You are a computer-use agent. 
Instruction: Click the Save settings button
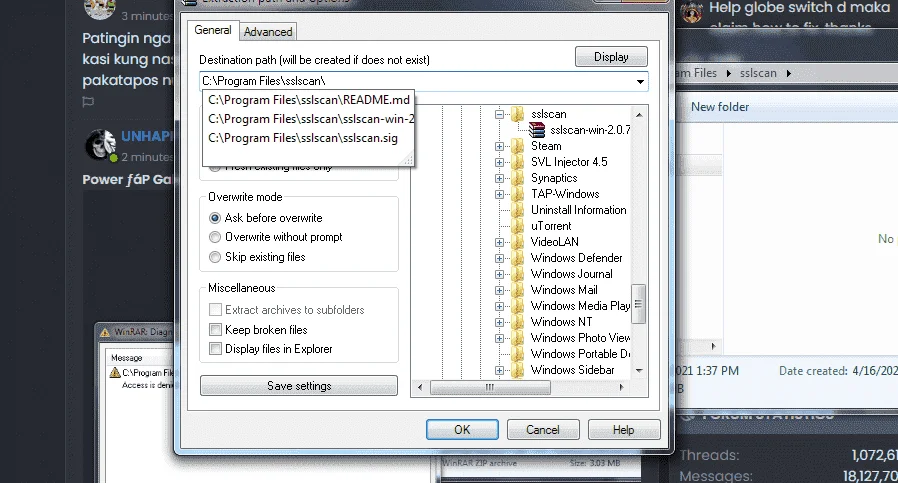(299, 386)
